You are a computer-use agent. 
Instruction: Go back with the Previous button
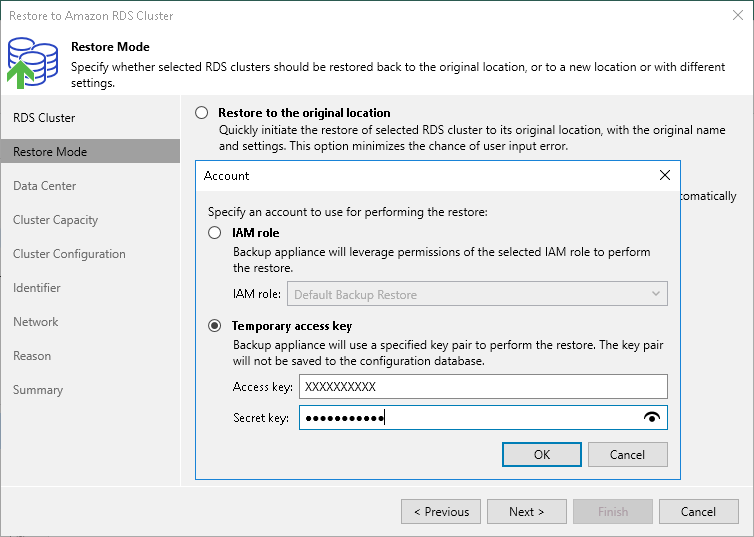(441, 512)
